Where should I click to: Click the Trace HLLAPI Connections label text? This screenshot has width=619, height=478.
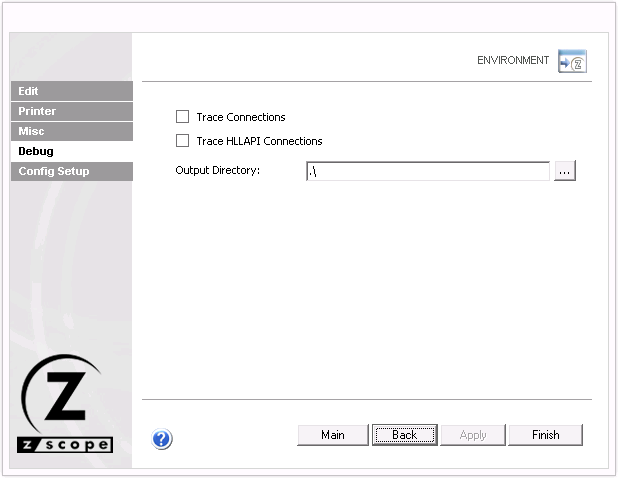click(x=259, y=141)
